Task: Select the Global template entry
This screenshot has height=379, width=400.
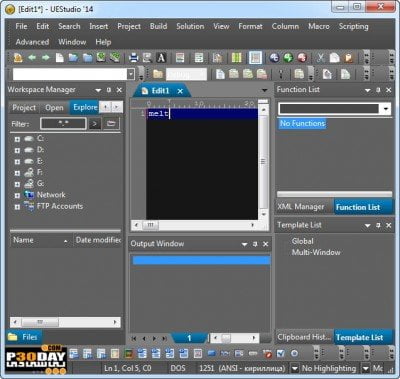Action: click(302, 241)
